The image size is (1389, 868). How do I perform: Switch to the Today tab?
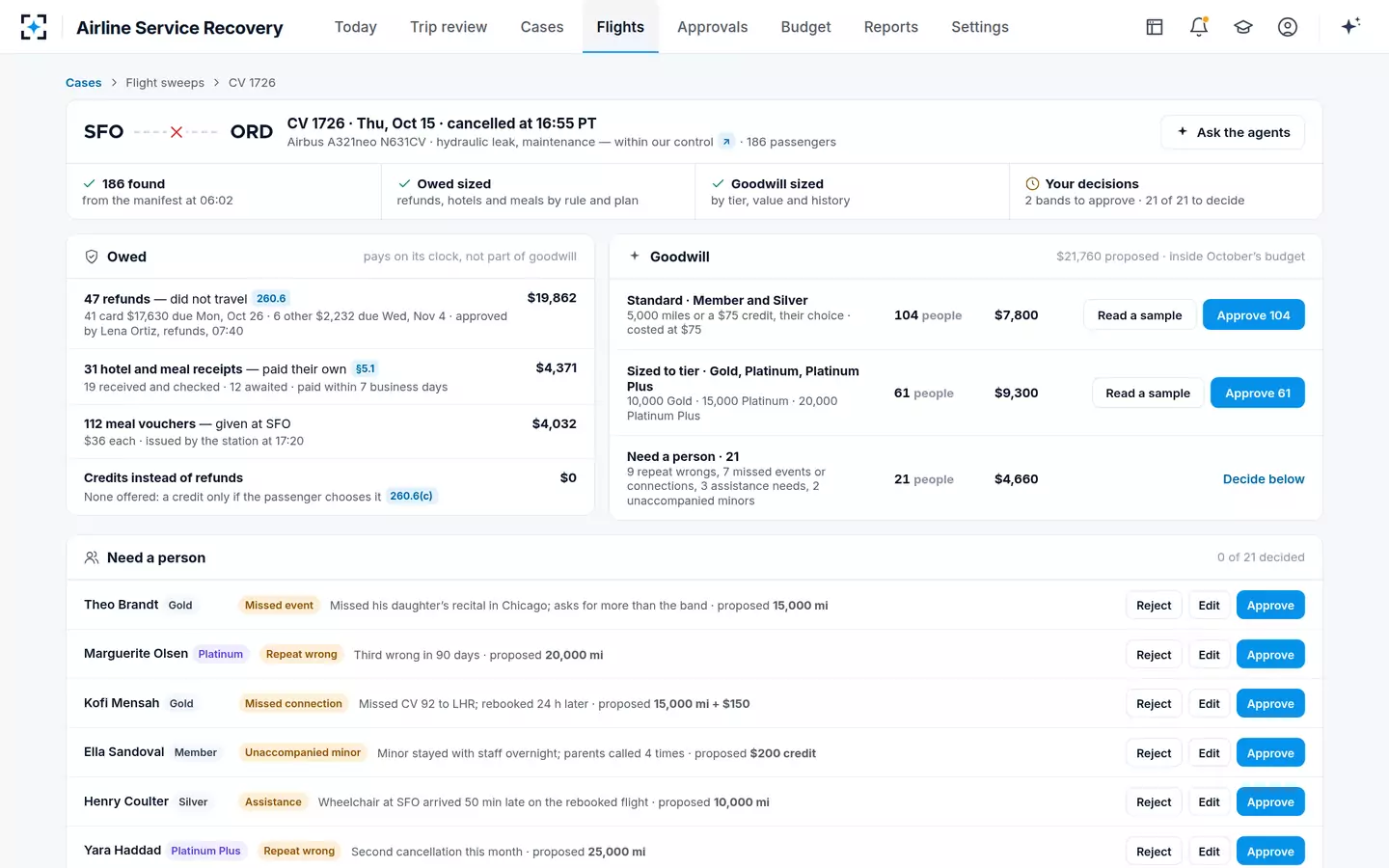356,27
